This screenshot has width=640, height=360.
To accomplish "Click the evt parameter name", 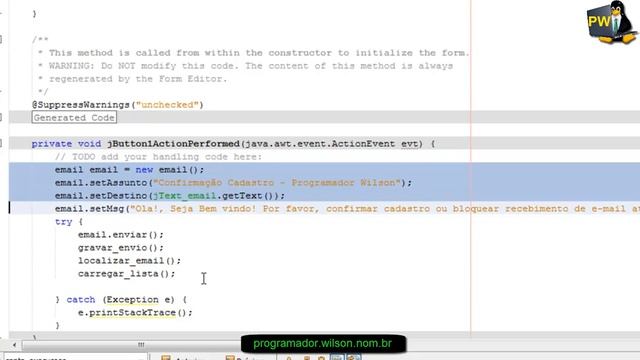I will click(x=409, y=144).
